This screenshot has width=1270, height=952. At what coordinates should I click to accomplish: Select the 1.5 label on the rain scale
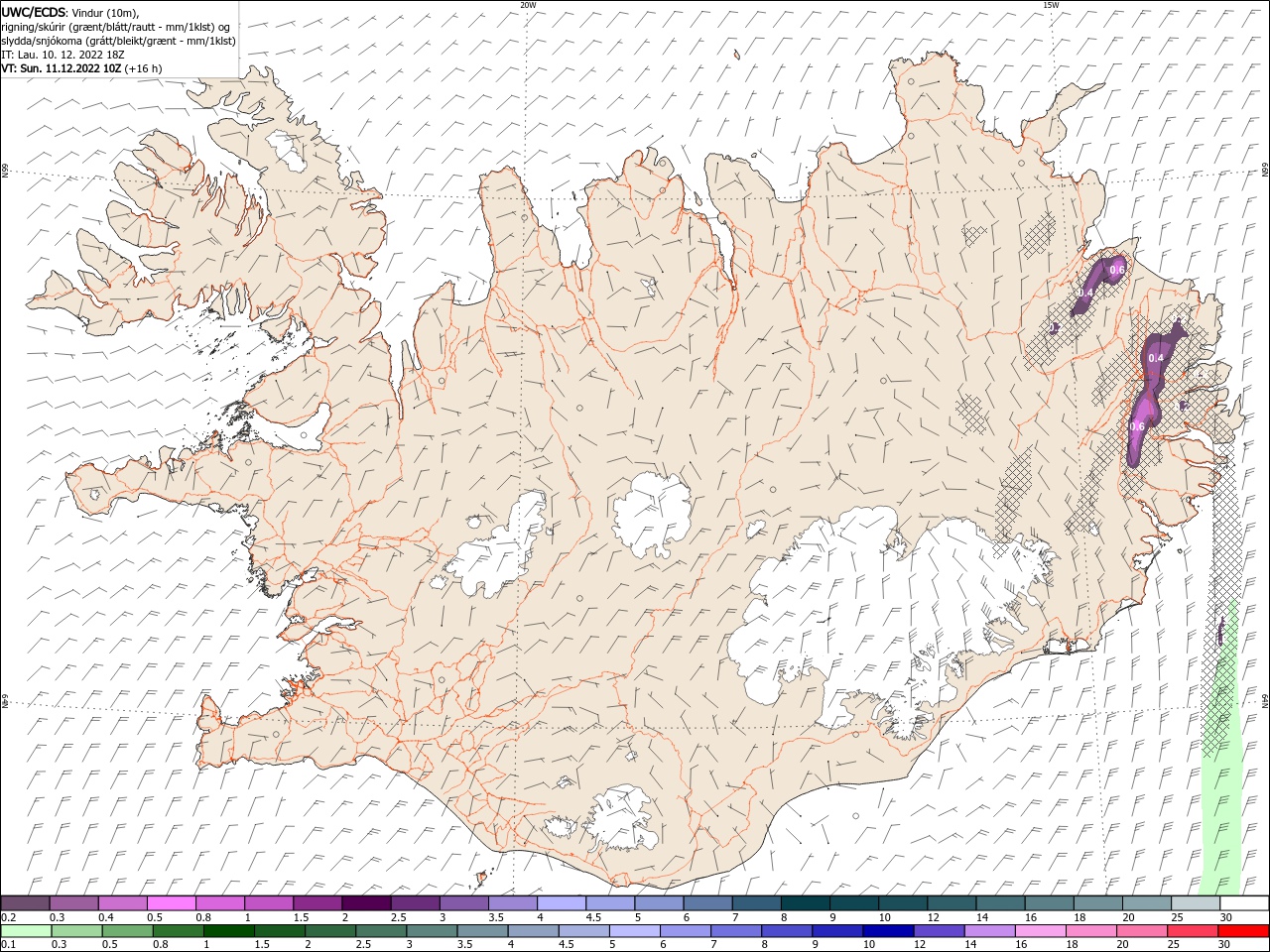pos(262,945)
